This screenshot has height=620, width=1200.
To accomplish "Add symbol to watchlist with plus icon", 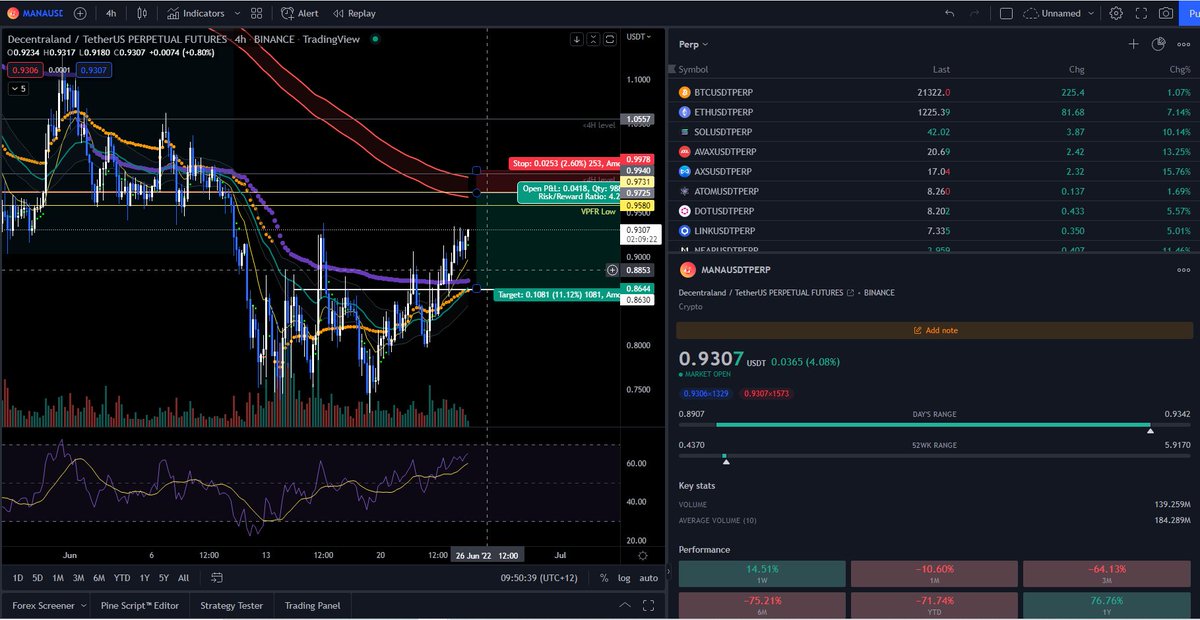I will click(x=1133, y=44).
